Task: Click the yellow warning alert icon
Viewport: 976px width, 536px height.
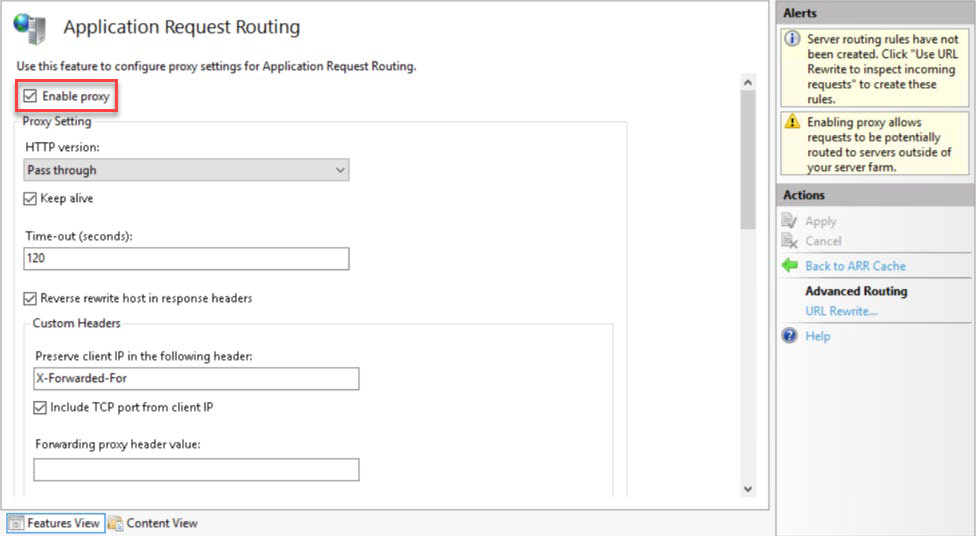Action: (792, 121)
